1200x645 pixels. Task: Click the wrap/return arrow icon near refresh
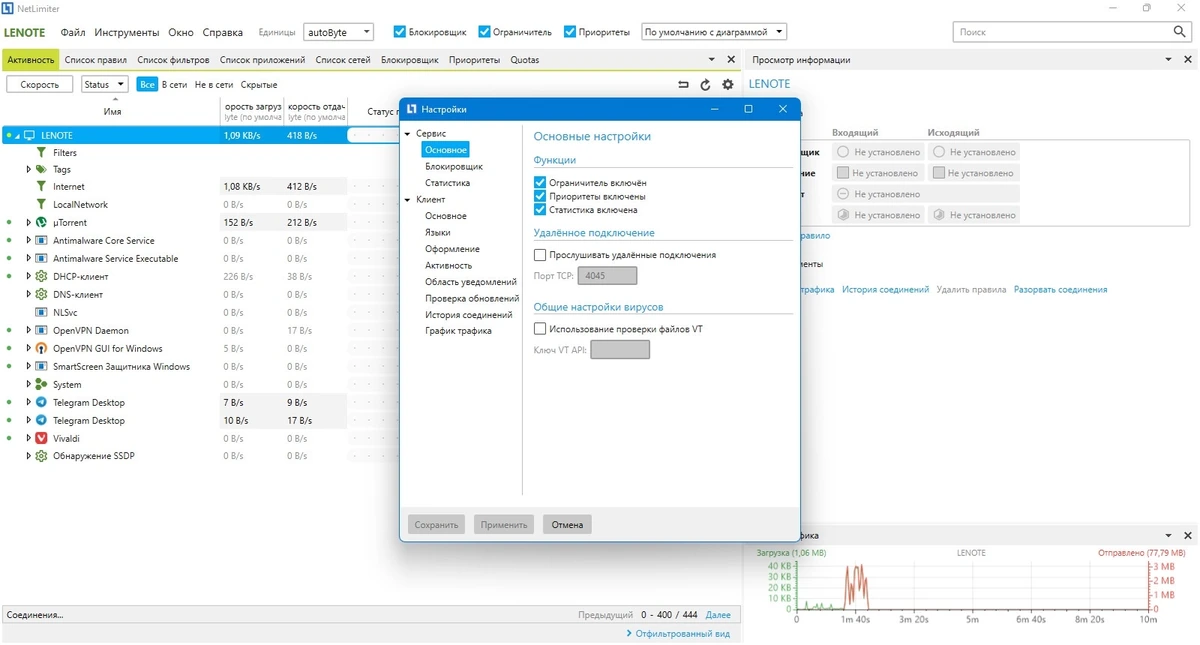[x=683, y=85]
